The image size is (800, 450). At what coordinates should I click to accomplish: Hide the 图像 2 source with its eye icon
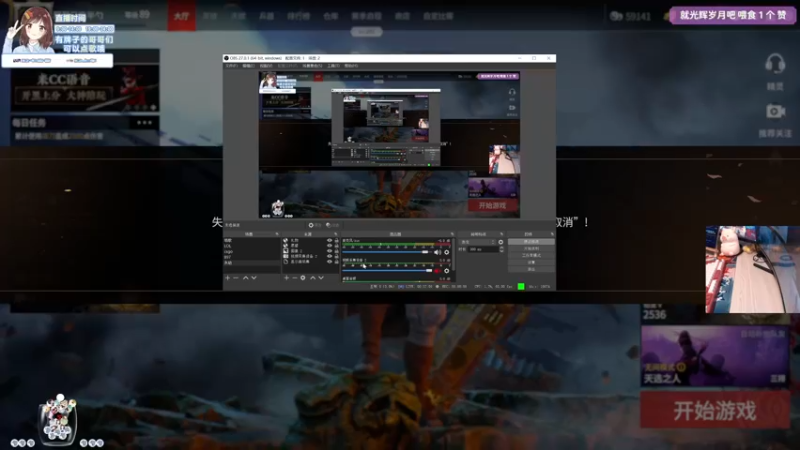[x=330, y=251]
